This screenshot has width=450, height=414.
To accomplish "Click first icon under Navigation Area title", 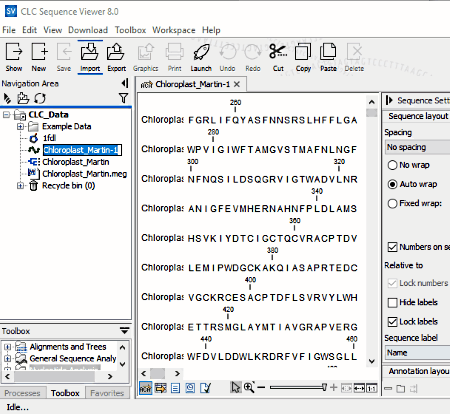I will click(x=7, y=98).
